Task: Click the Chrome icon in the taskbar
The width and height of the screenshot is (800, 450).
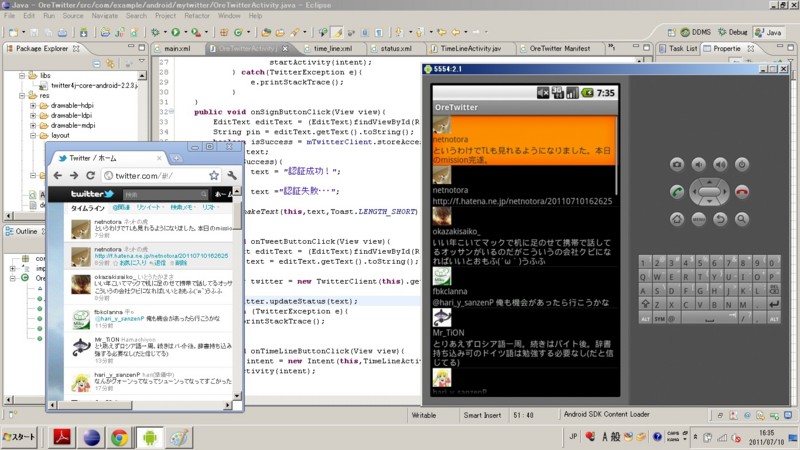Action: 119,437
